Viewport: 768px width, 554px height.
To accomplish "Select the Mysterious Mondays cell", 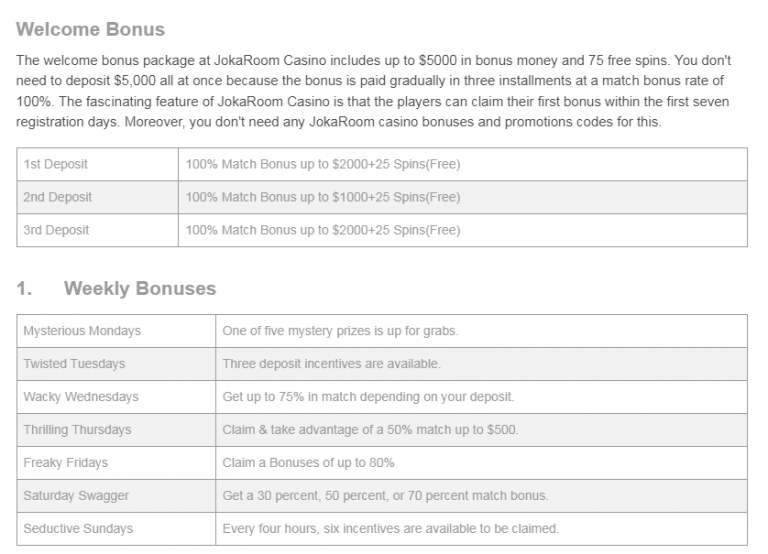I will pos(82,331).
